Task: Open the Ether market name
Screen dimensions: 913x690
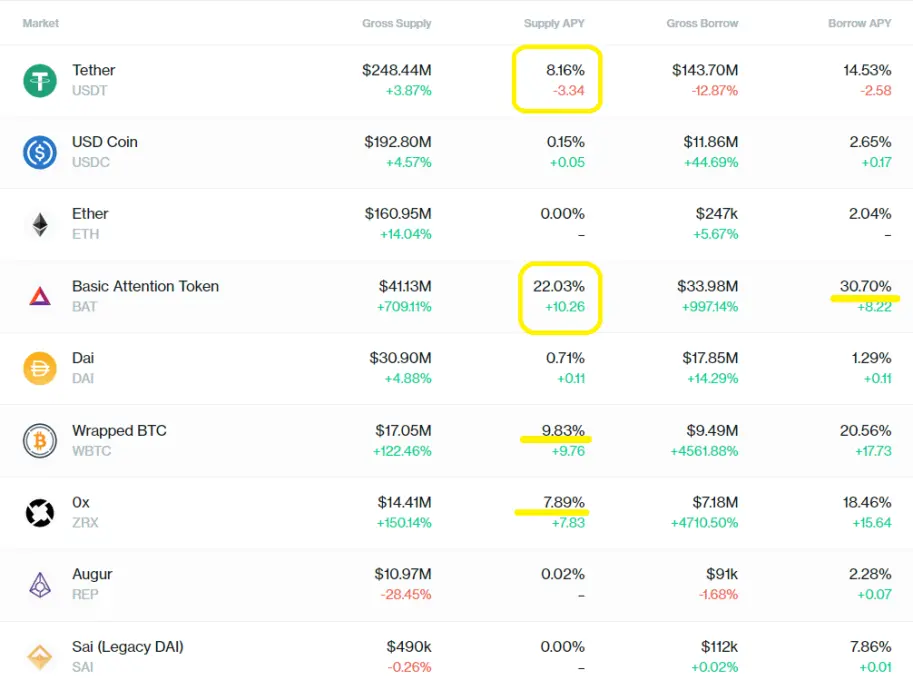Action: point(90,214)
